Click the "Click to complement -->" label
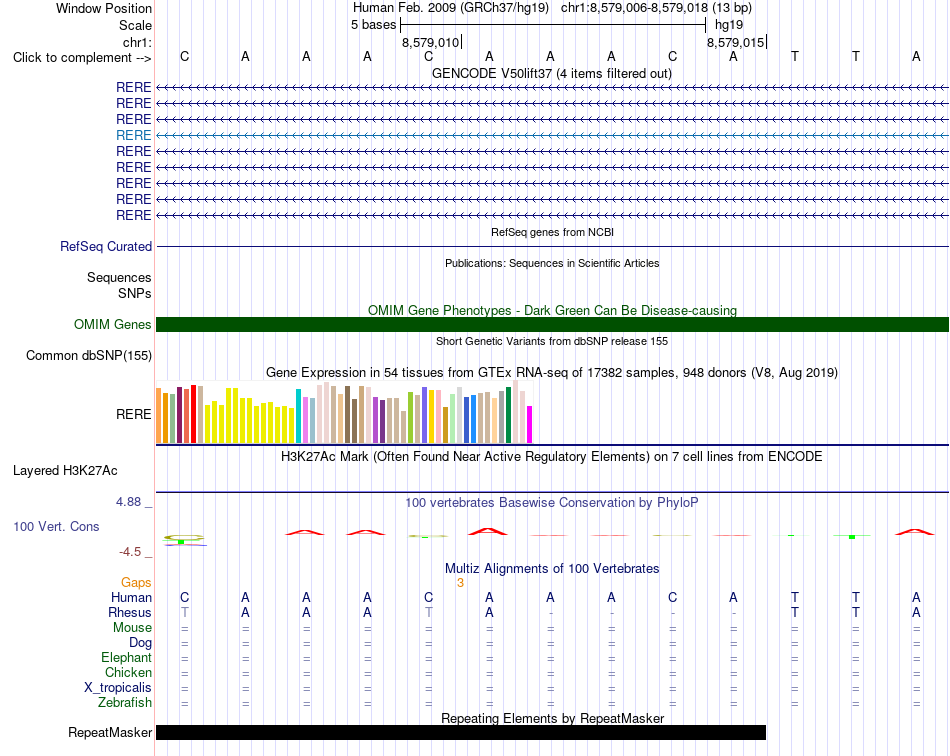This screenshot has width=950, height=756. (82, 58)
